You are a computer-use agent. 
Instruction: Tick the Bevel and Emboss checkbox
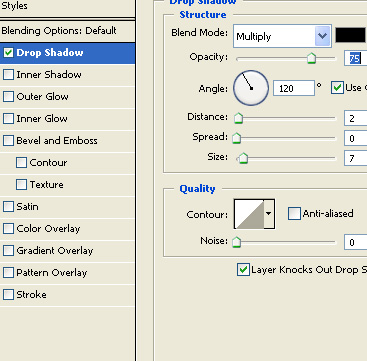(x=8, y=141)
